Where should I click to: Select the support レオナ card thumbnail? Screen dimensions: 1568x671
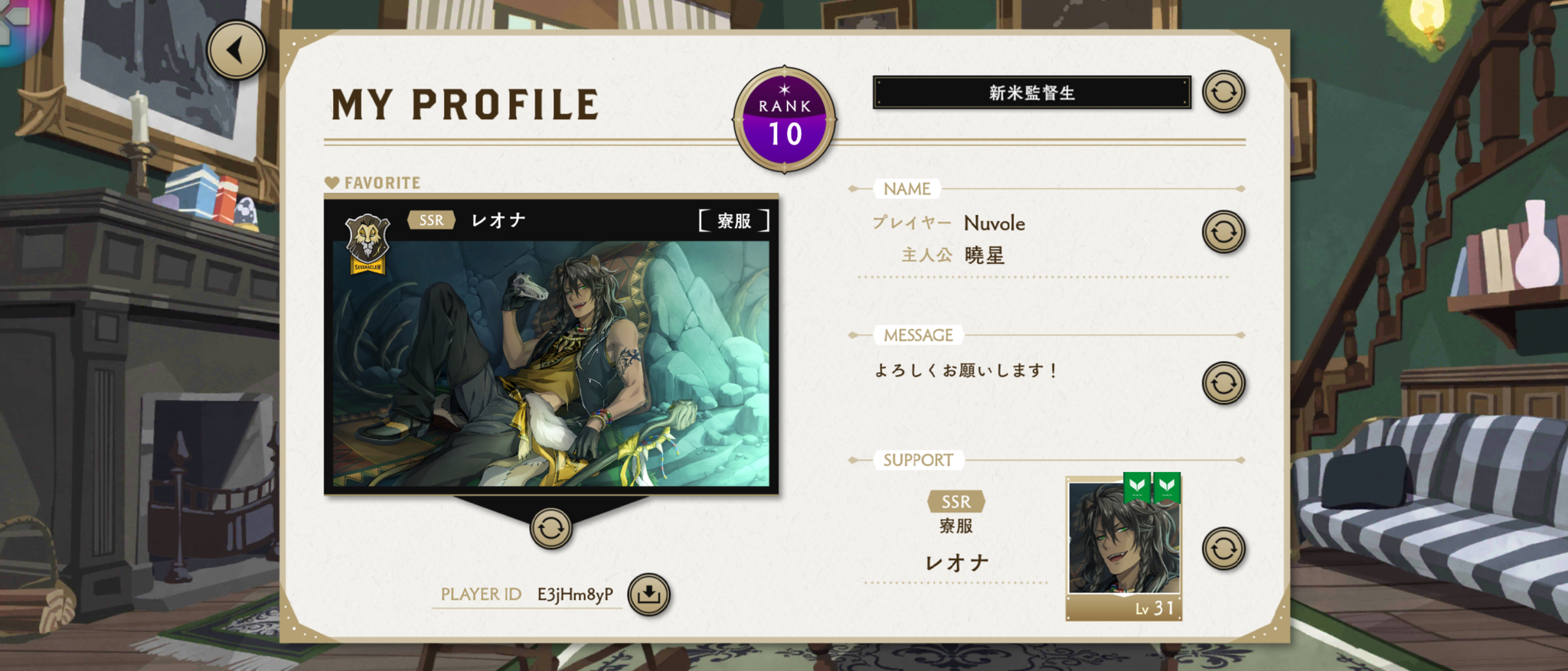coord(1124,548)
